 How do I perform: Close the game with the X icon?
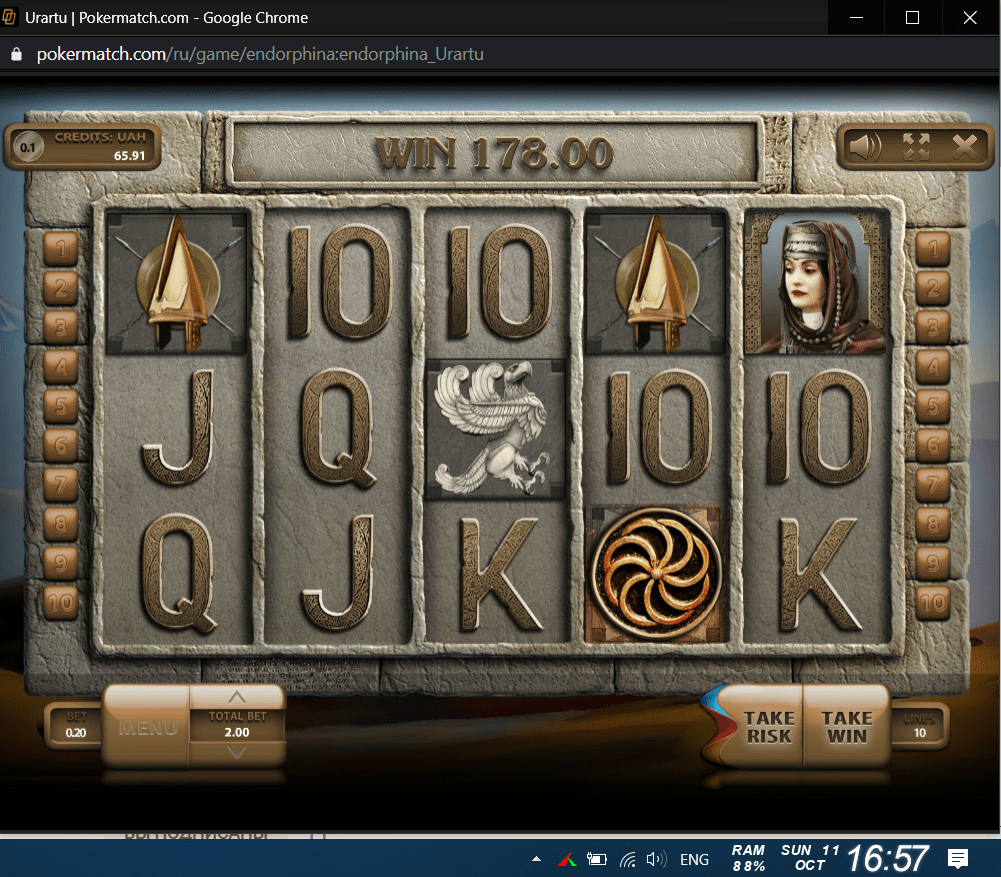tap(965, 147)
